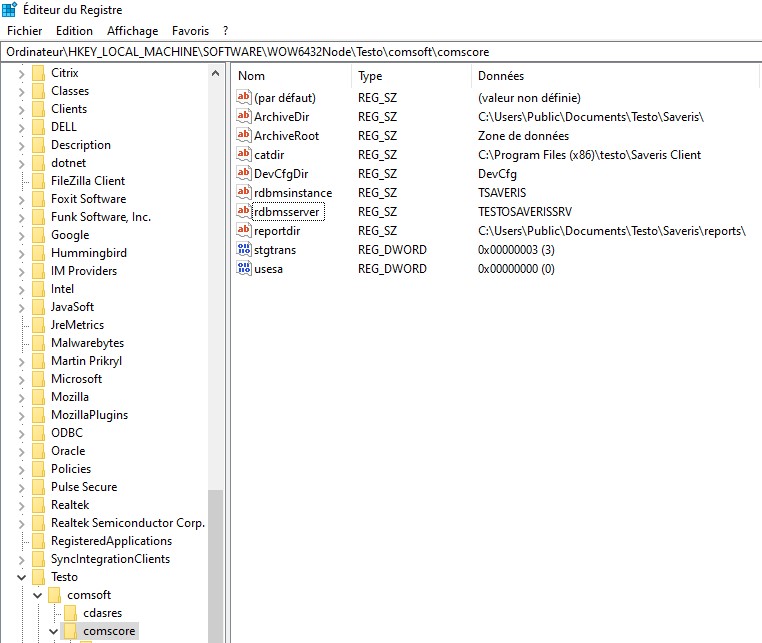Click the DWORD icon next to stgtrans
The height and width of the screenshot is (643, 762).
(244, 249)
